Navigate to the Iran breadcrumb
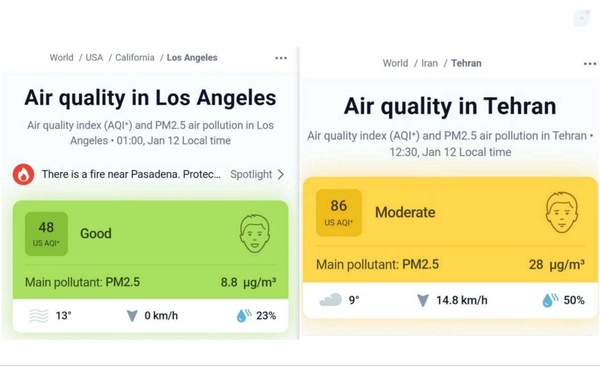 pyautogui.click(x=429, y=63)
